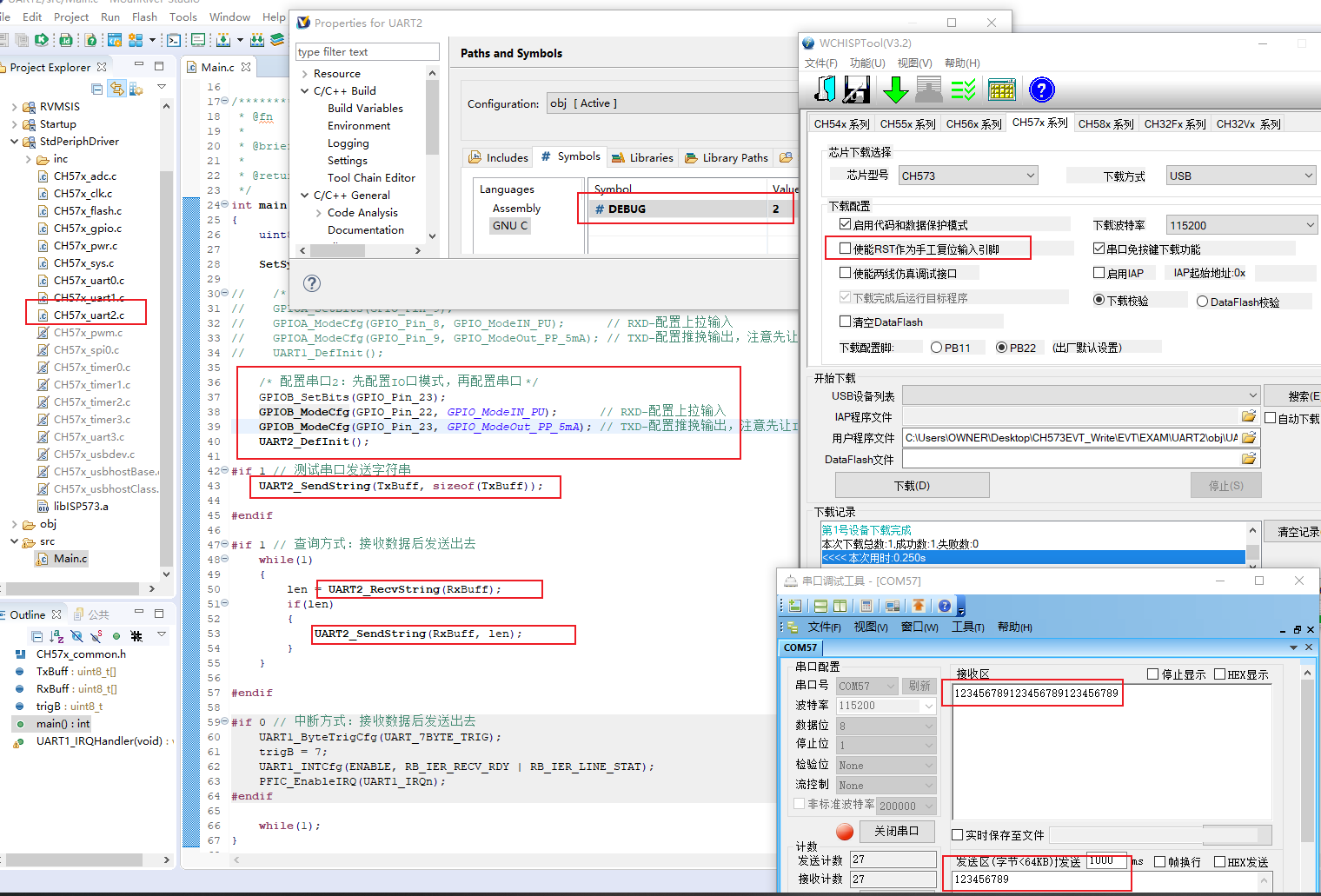
Task: Collapse the StdPeriphDriver folder
Action: (15, 142)
